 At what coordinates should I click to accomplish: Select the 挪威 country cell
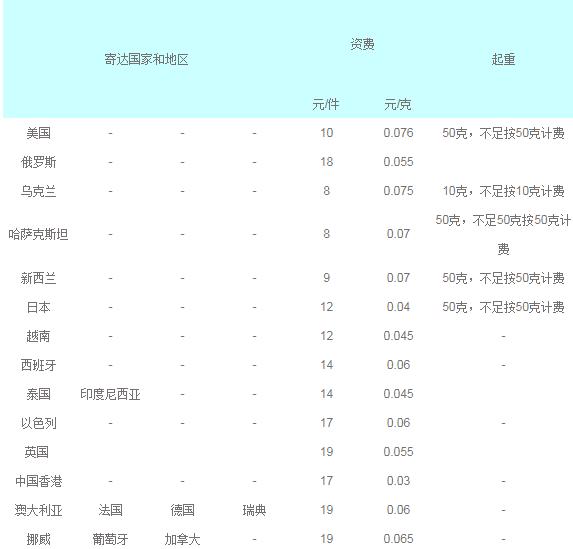[38, 539]
